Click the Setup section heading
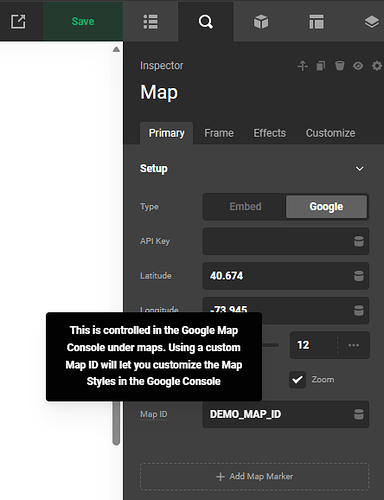384x500 pixels. (154, 169)
